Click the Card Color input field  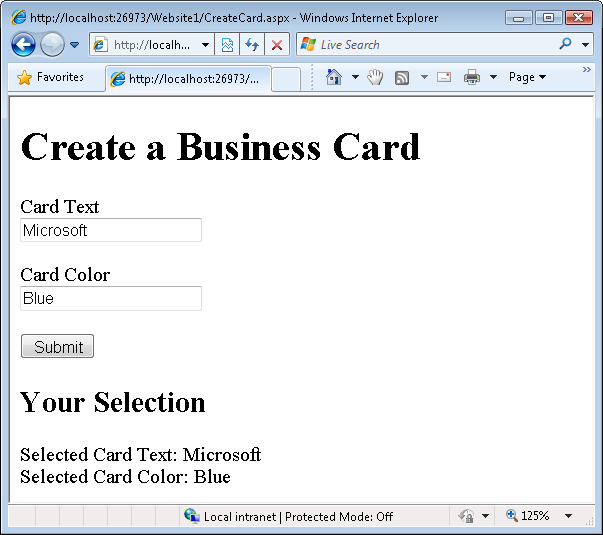(111, 298)
